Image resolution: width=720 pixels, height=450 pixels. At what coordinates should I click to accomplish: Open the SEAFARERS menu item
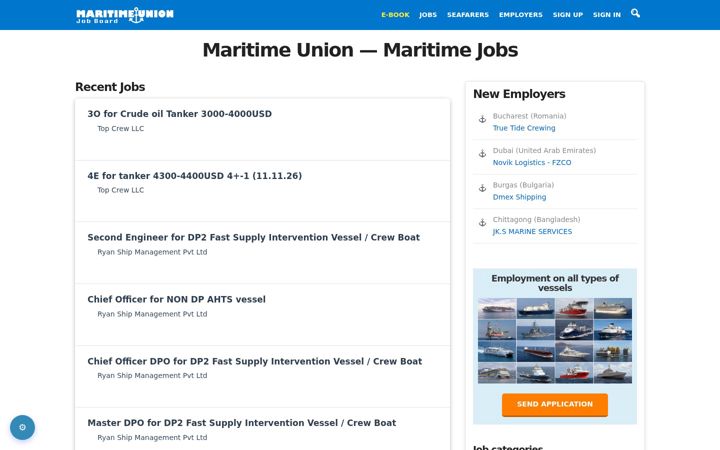coord(468,15)
